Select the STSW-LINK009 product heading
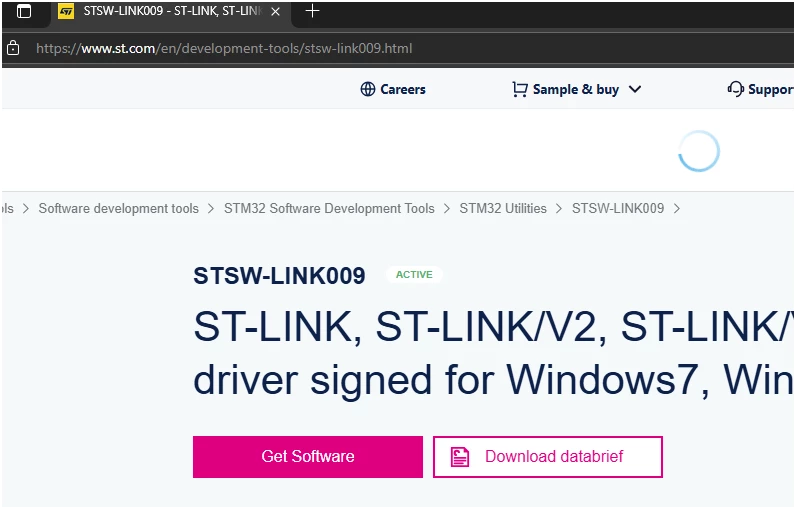The width and height of the screenshot is (796, 509). coord(279,276)
